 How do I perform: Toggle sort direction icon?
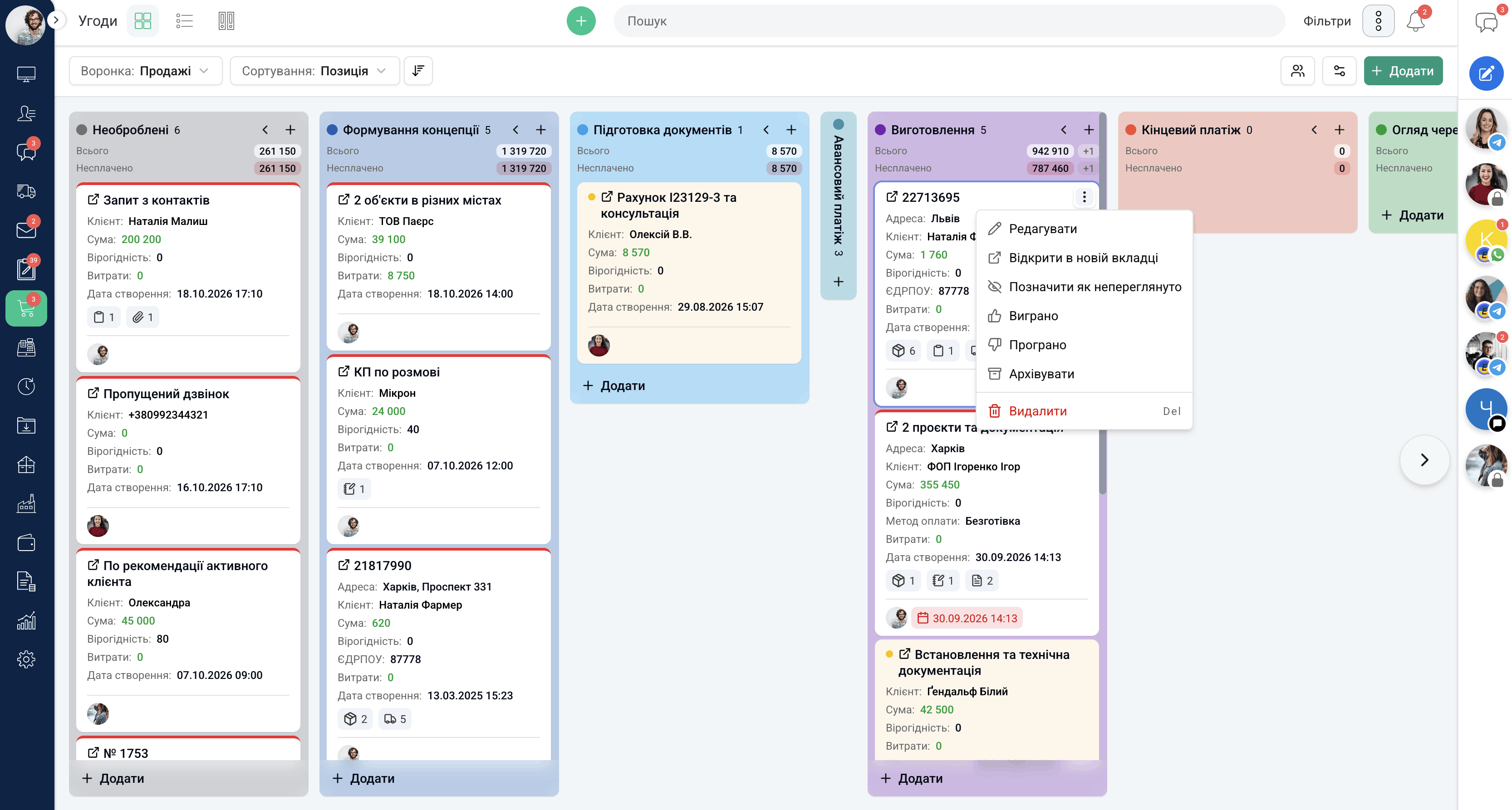click(418, 71)
